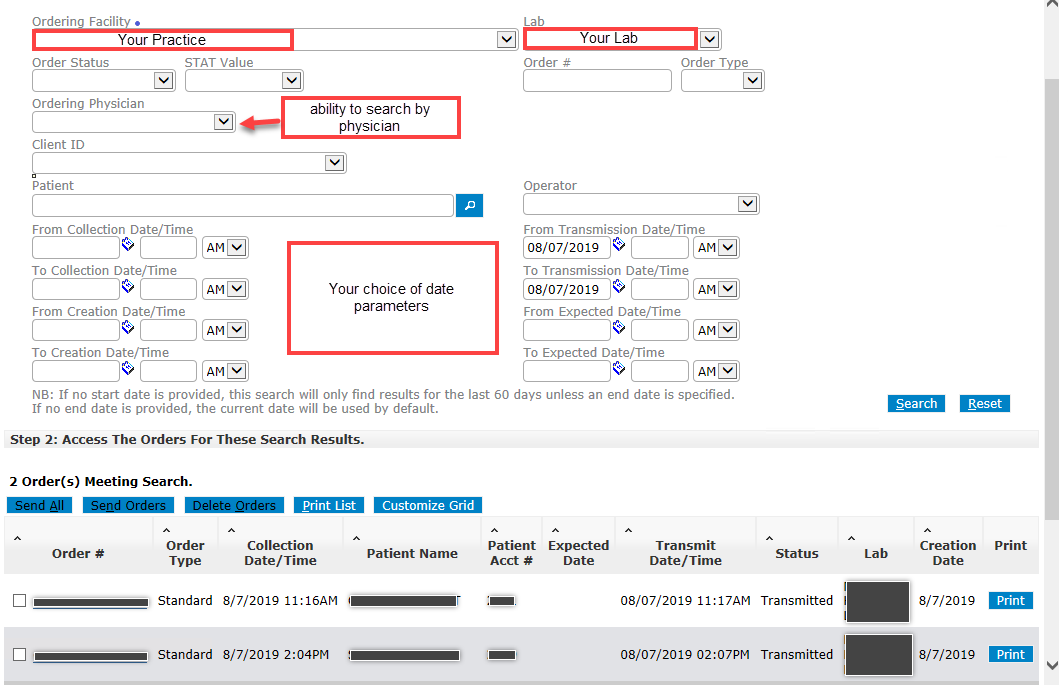Open Customize Grid
The width and height of the screenshot is (1059, 685).
click(428, 505)
